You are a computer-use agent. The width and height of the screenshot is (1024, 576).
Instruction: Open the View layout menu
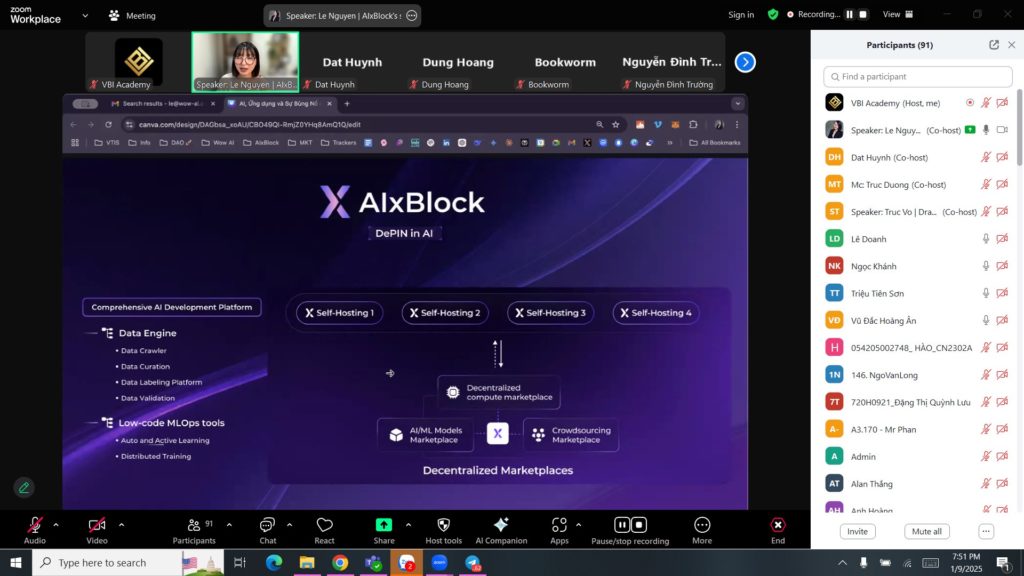(898, 14)
